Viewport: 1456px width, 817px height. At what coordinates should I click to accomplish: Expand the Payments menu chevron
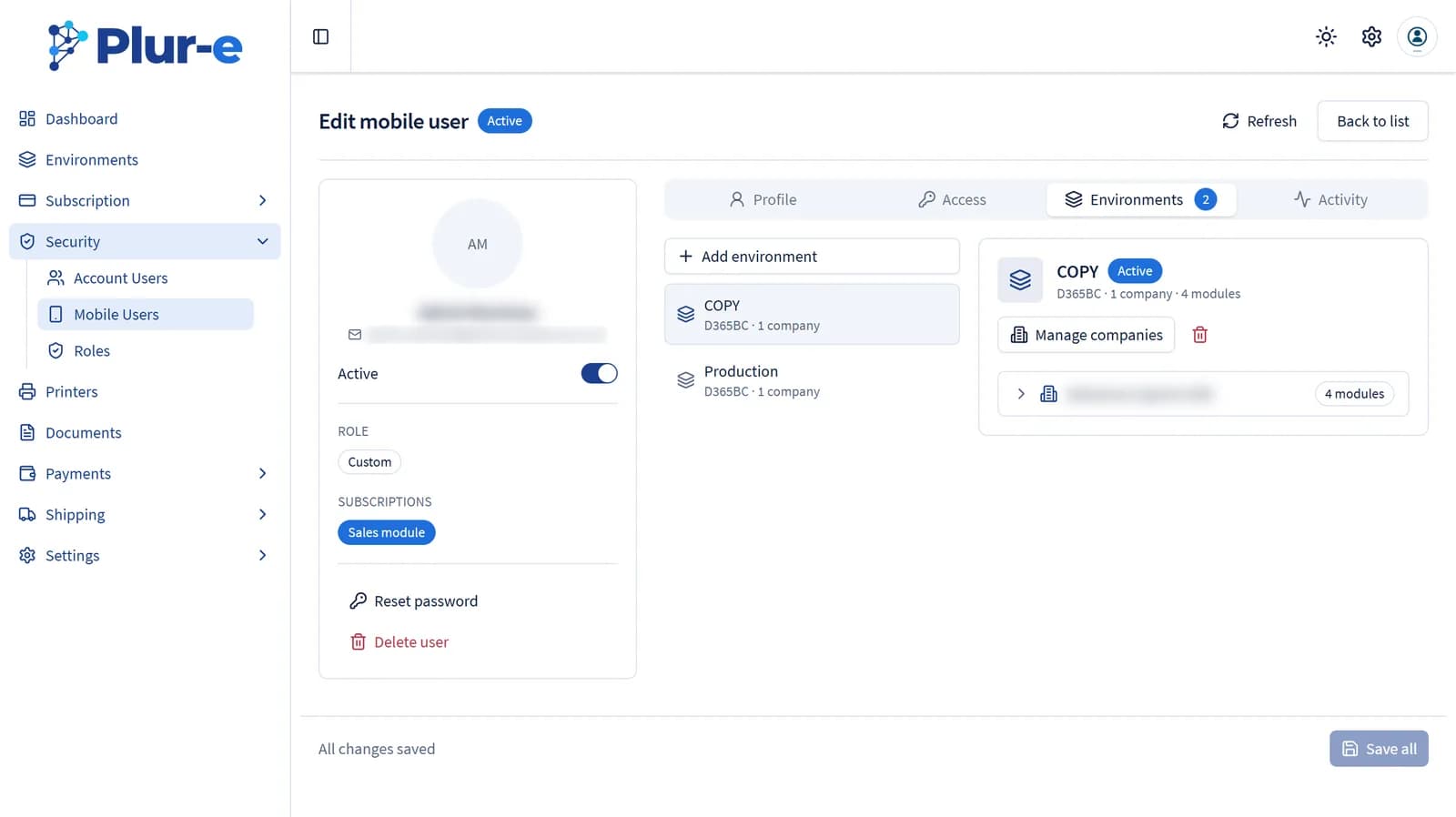[x=262, y=473]
